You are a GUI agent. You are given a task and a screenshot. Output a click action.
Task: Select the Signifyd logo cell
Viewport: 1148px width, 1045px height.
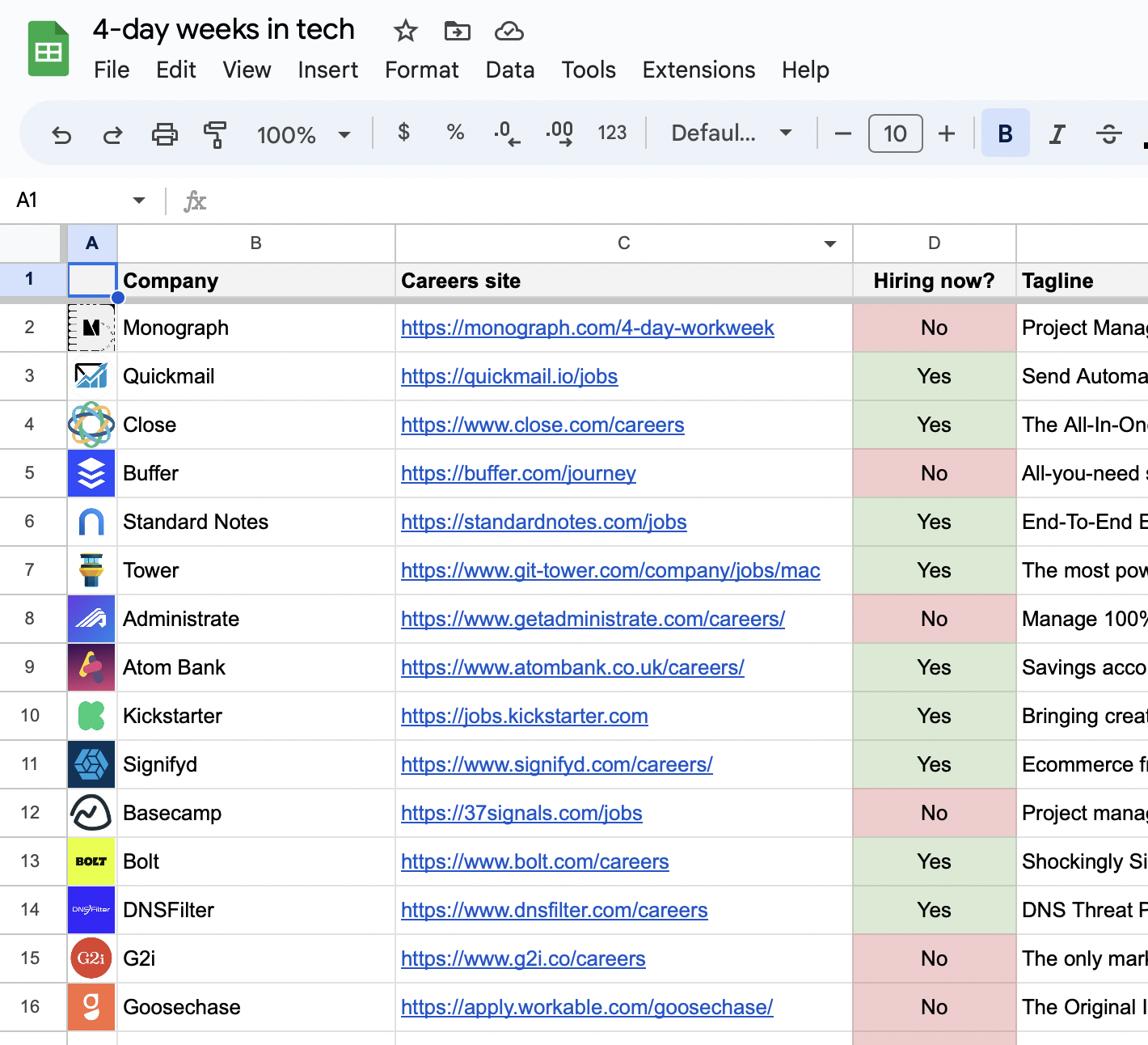[91, 764]
